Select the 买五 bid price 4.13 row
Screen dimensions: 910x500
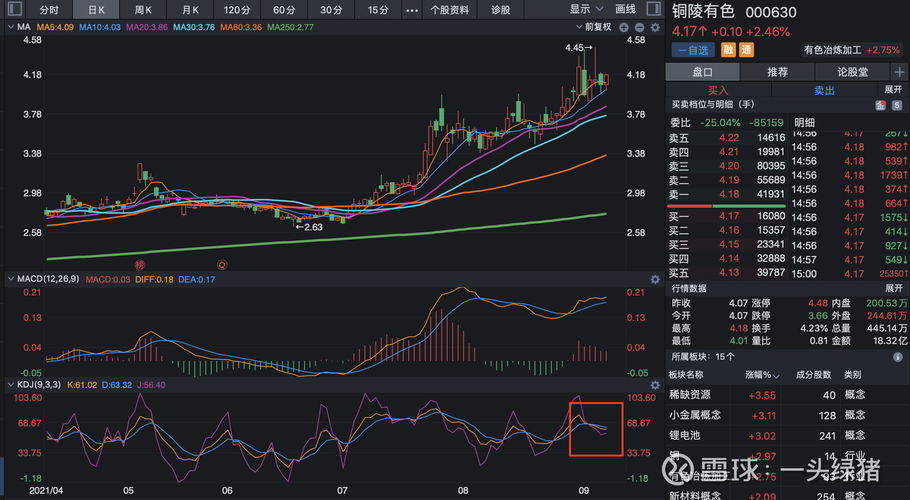[x=727, y=273]
